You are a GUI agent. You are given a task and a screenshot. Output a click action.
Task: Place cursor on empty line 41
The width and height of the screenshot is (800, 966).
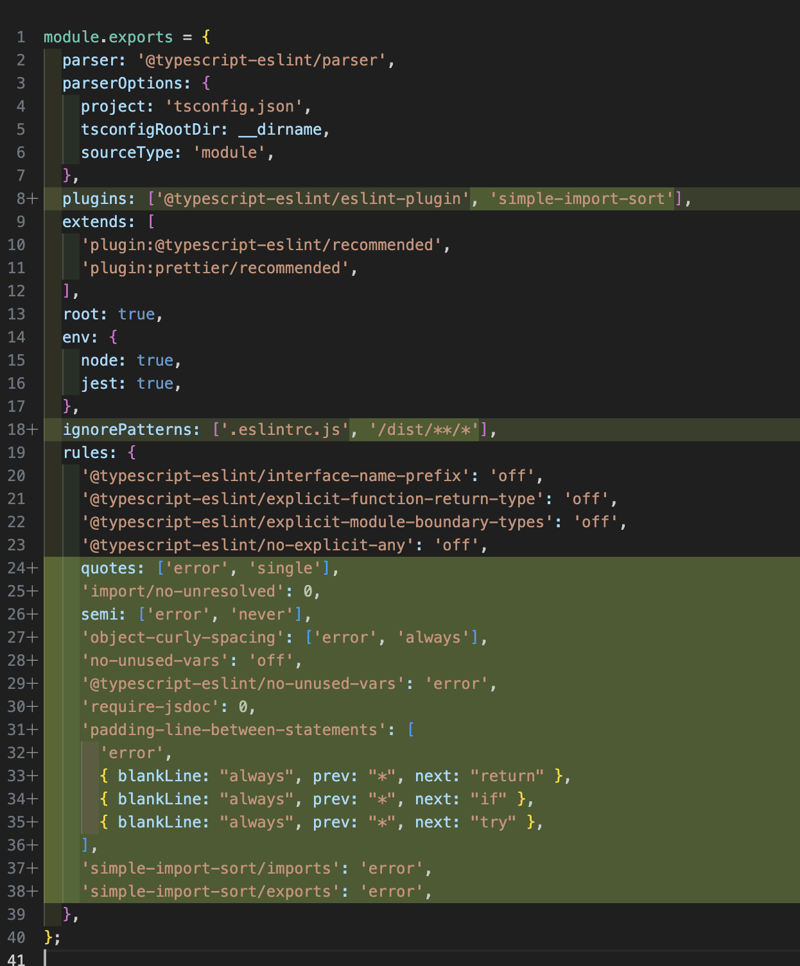pyautogui.click(x=422, y=960)
